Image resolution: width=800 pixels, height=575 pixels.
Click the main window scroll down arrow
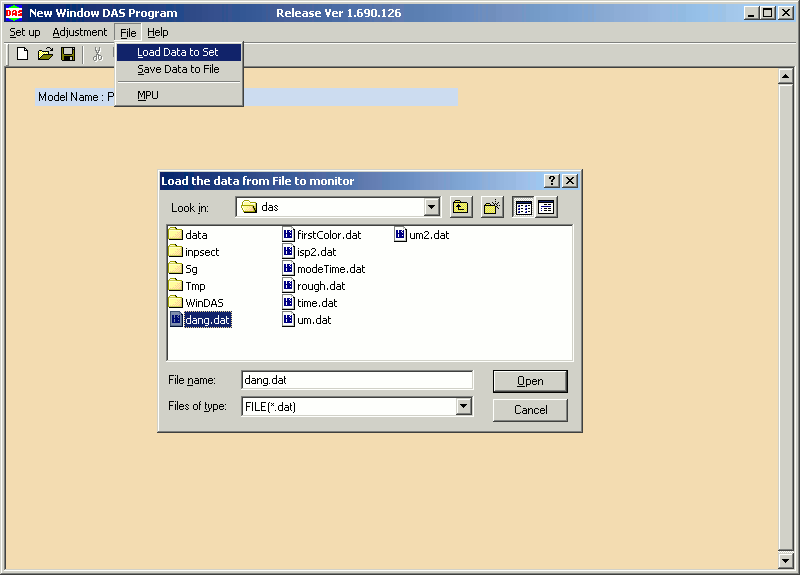click(785, 561)
